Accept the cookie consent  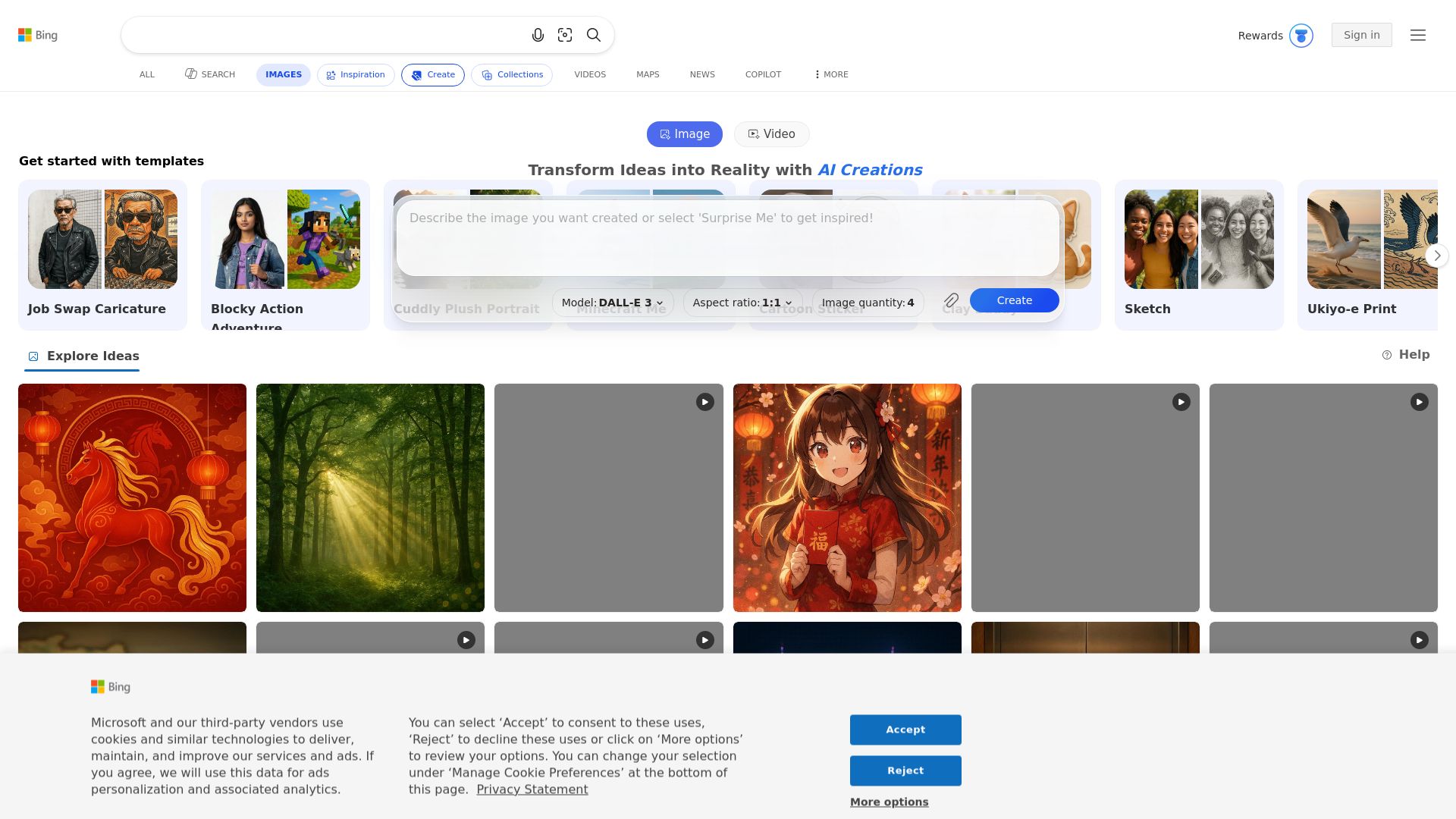905,730
